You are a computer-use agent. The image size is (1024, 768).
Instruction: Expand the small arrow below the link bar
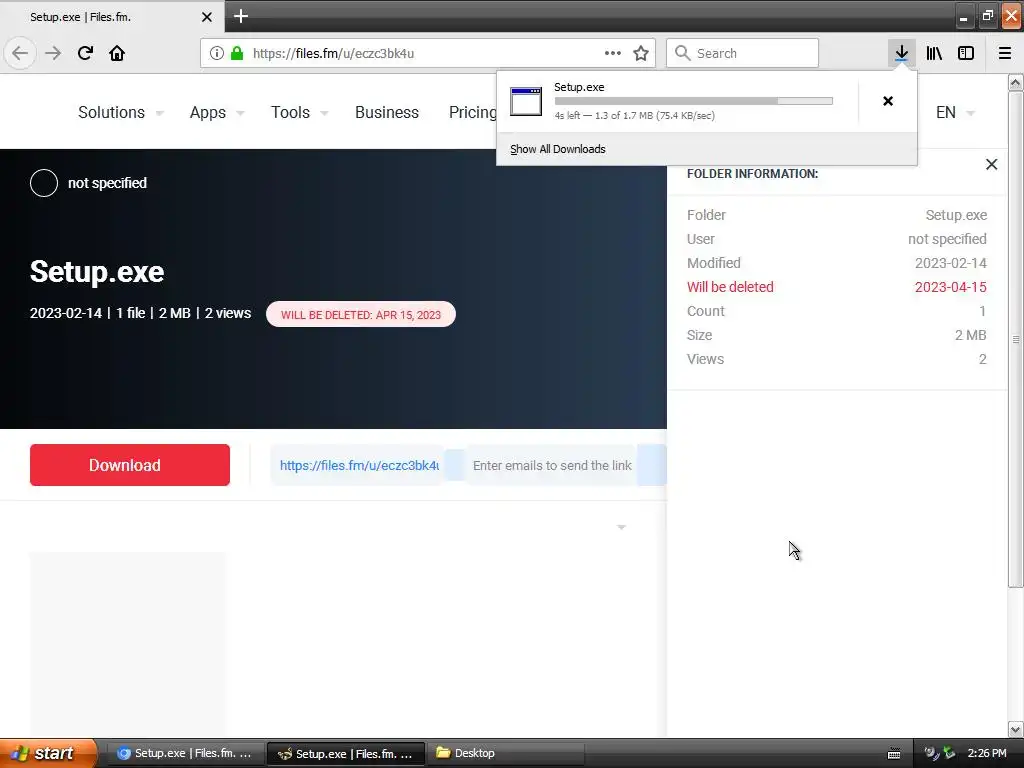621,527
